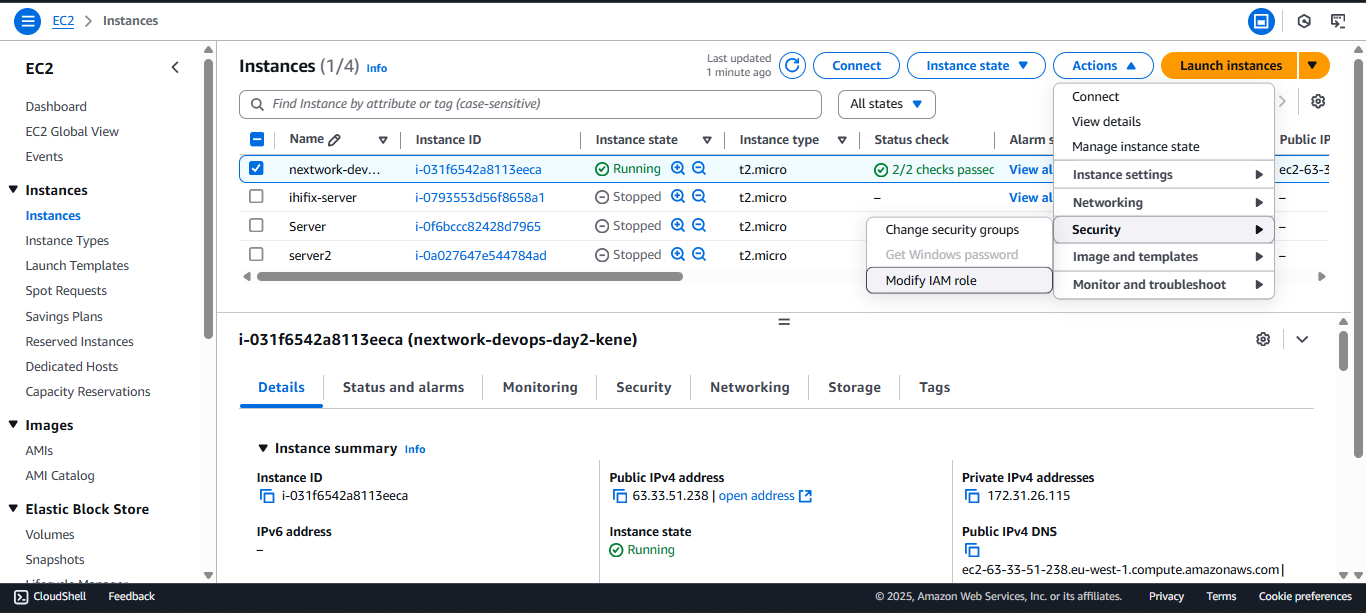Screen dimensions: 1366x613
Task: Open table preferences gear icon
Action: coord(1318,102)
